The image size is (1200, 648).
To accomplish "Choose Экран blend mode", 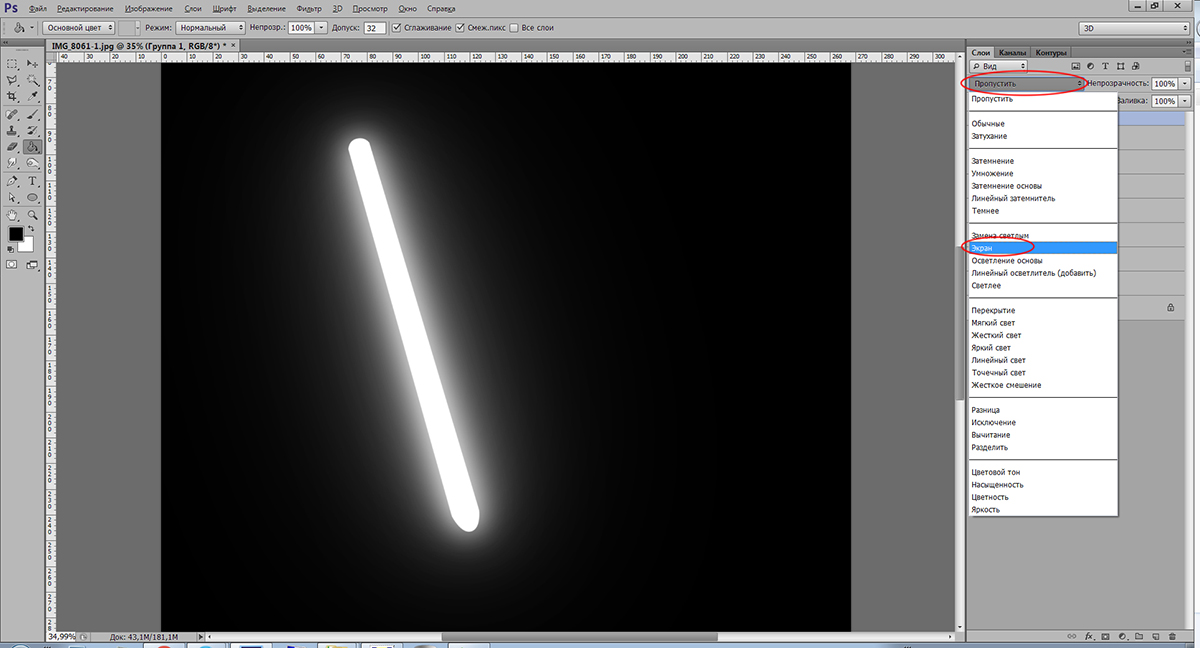I will [1042, 247].
